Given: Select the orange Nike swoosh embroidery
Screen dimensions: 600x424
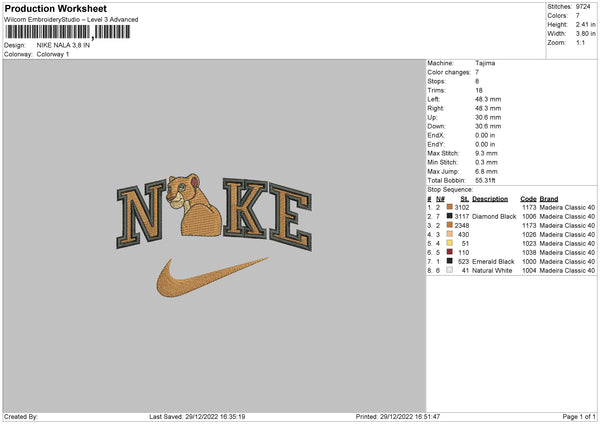Looking at the screenshot, I should point(193,280).
